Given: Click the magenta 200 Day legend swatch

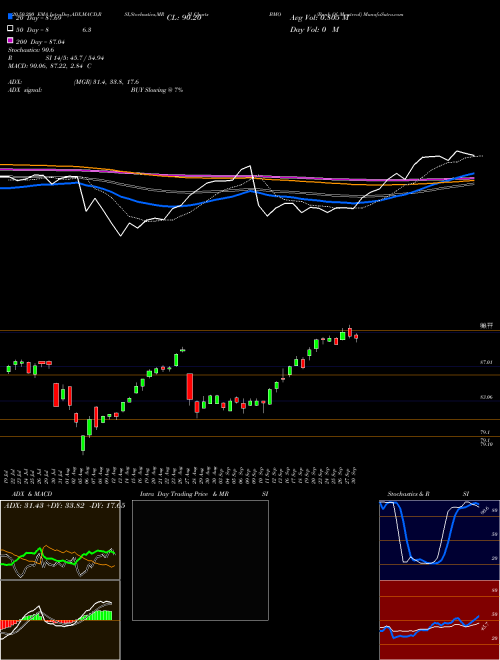Looking at the screenshot, I should click(10, 40).
